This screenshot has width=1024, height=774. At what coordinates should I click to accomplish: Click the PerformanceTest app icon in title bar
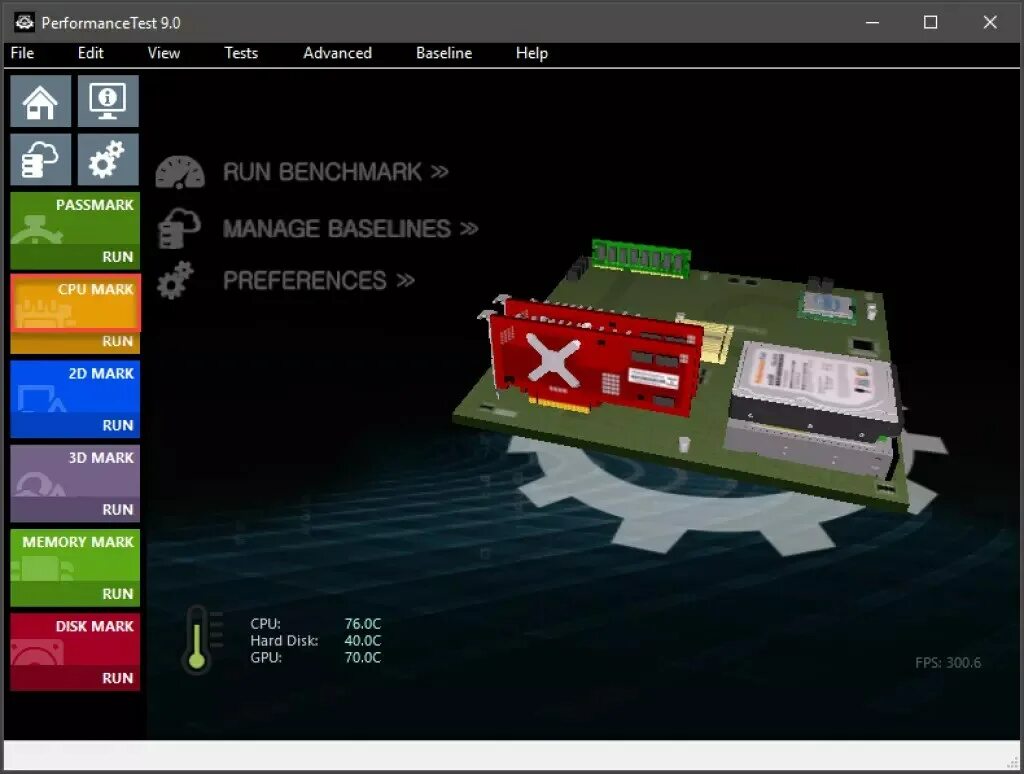24,22
